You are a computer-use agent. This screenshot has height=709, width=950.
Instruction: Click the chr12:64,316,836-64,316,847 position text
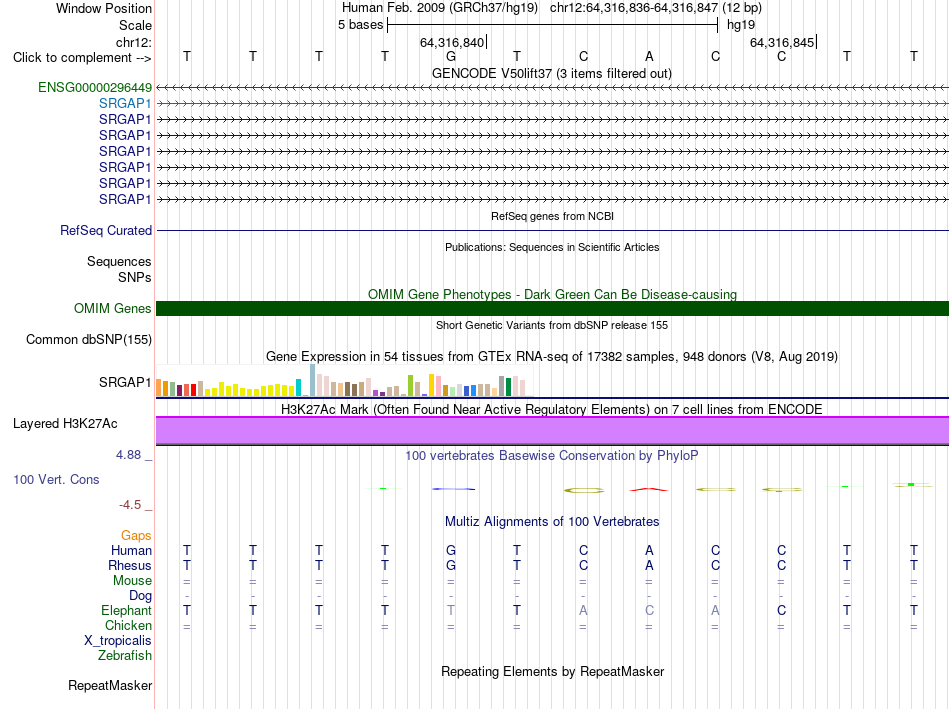656,8
